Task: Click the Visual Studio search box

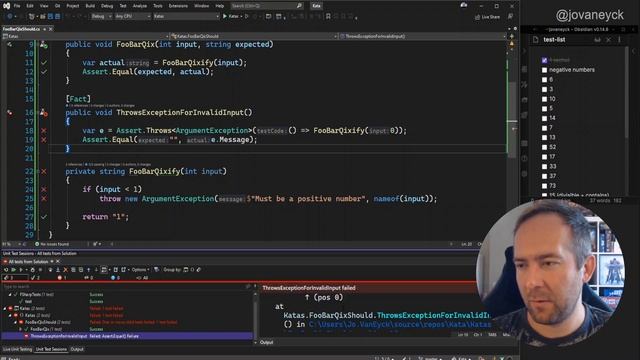Action: tap(266, 6)
